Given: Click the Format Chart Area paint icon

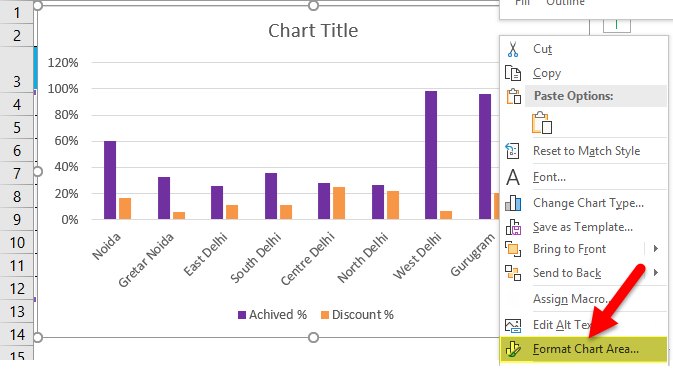Looking at the screenshot, I should tap(513, 349).
